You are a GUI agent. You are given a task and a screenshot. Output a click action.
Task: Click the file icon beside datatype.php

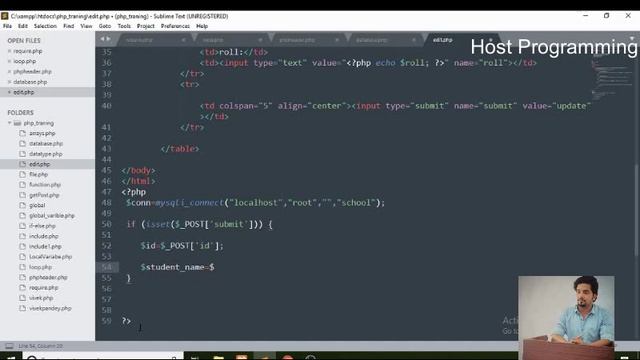[x=22, y=154]
